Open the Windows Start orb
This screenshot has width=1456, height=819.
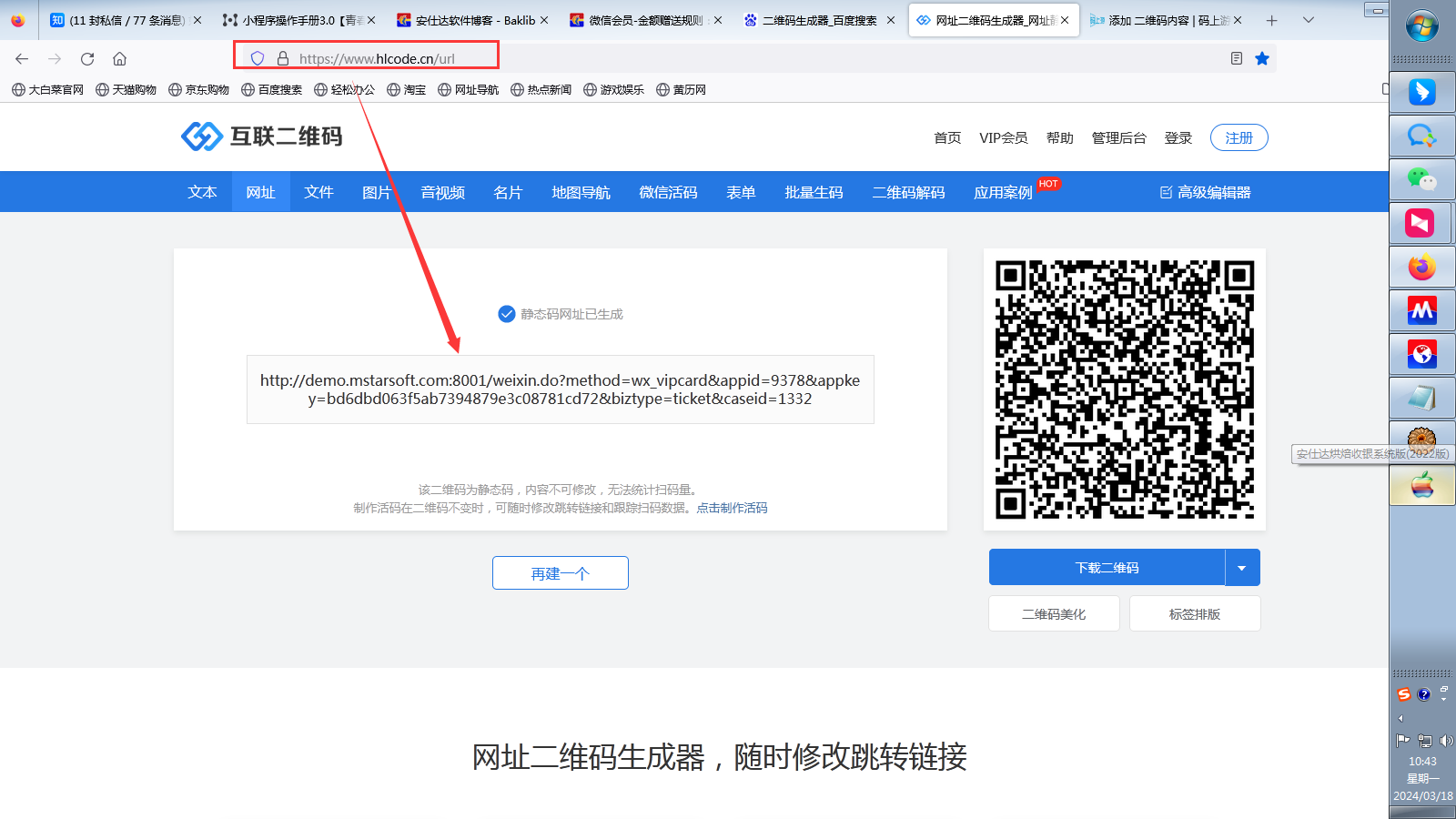[x=1421, y=25]
